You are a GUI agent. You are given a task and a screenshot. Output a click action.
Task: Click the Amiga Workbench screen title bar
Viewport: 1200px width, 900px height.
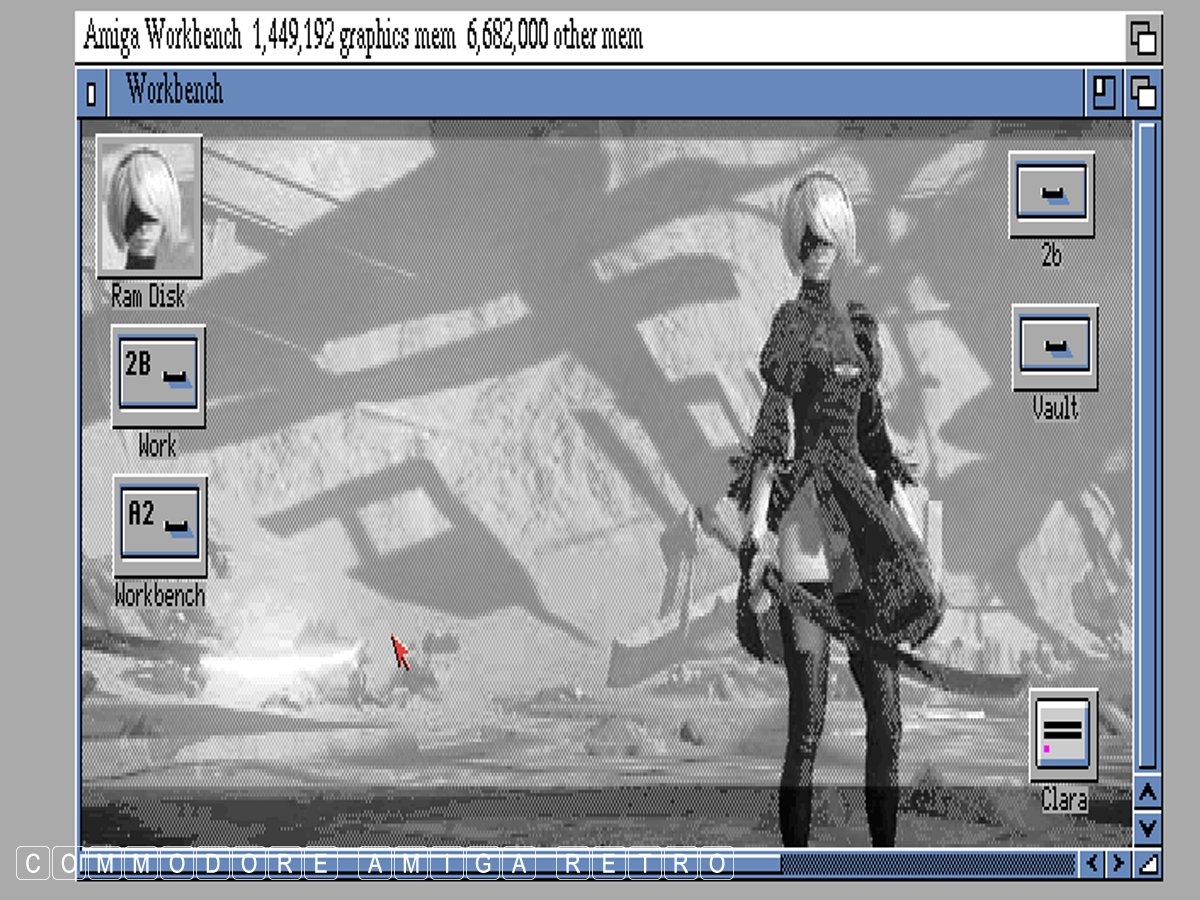tap(800, 38)
